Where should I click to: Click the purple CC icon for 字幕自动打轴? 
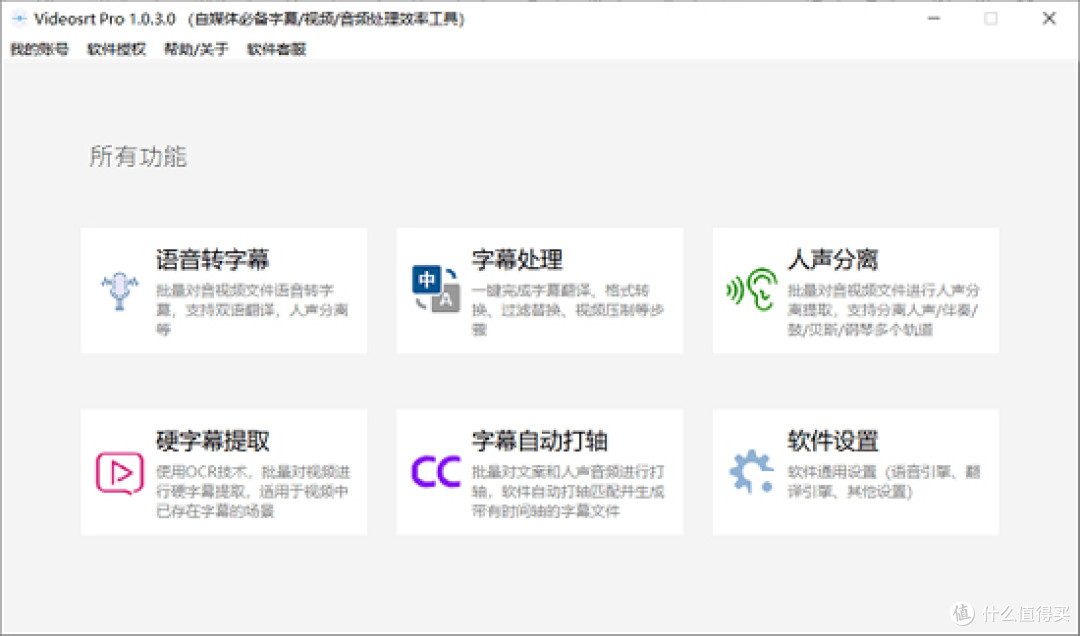(436, 472)
